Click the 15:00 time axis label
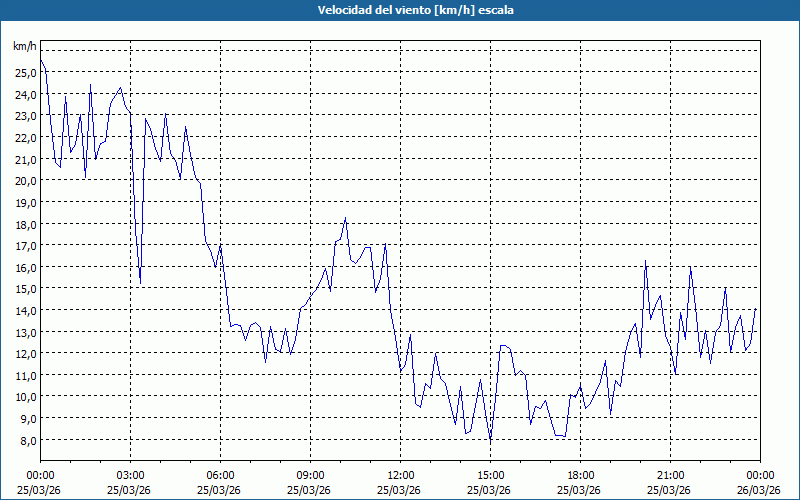Screen dimensions: 800x500 click(490, 475)
